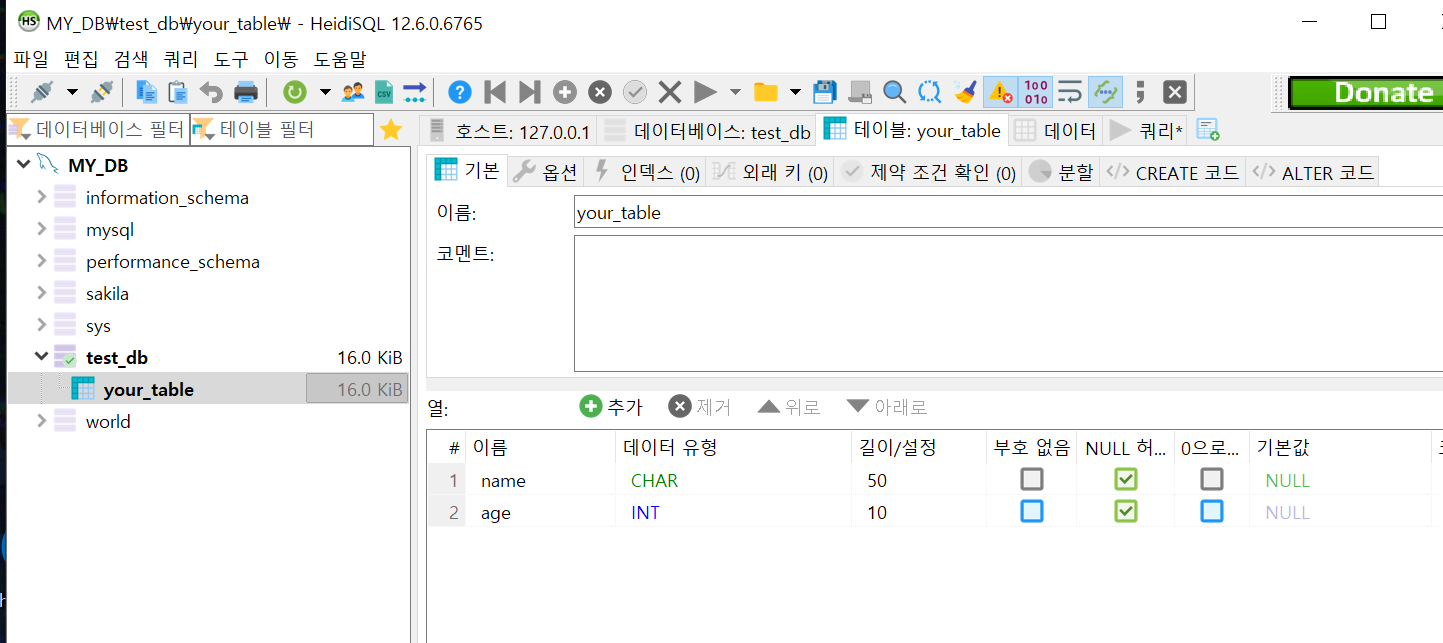Toggle zerofill checkbox for age column
This screenshot has width=1443, height=643.
(1212, 512)
